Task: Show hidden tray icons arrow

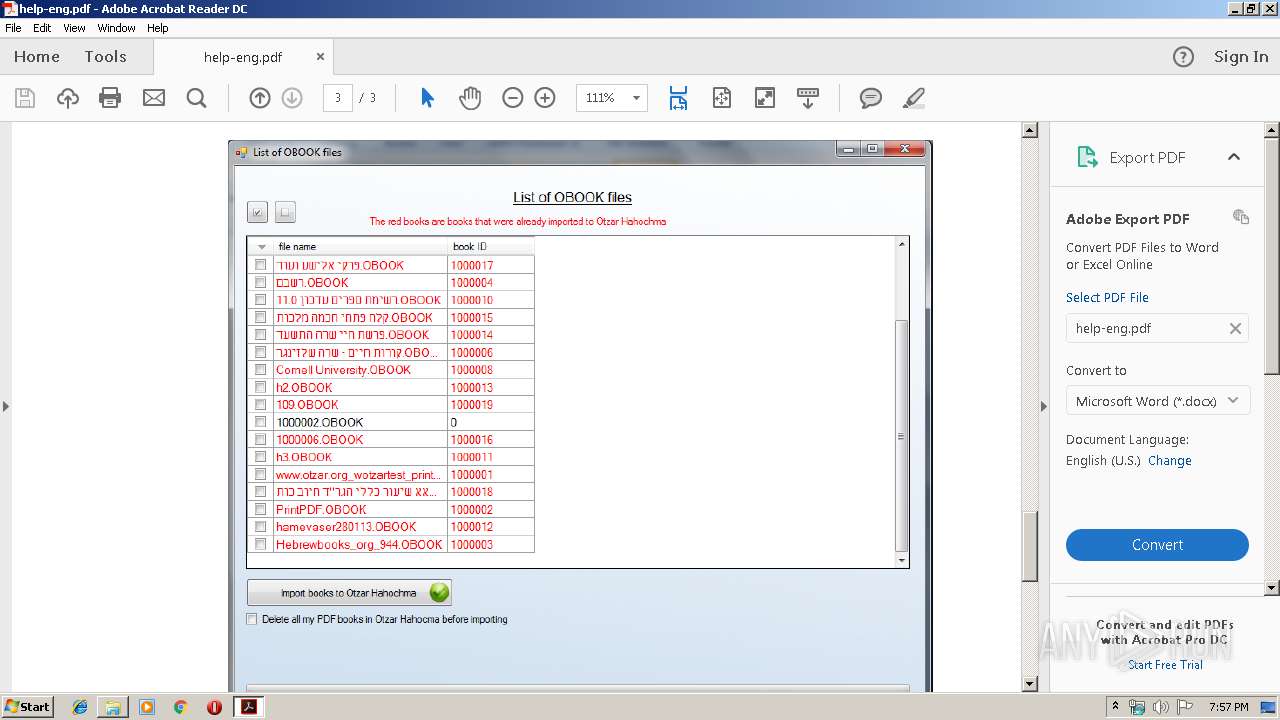Action: (x=1115, y=706)
